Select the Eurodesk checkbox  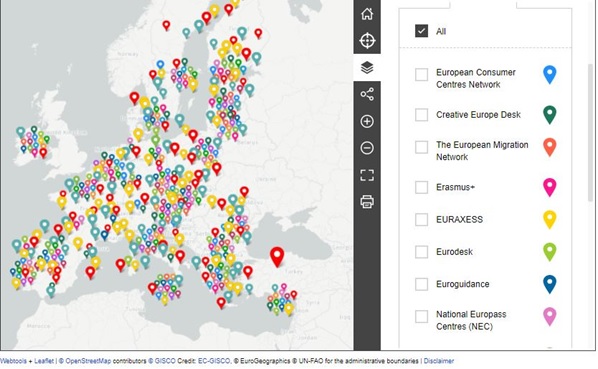click(x=421, y=252)
